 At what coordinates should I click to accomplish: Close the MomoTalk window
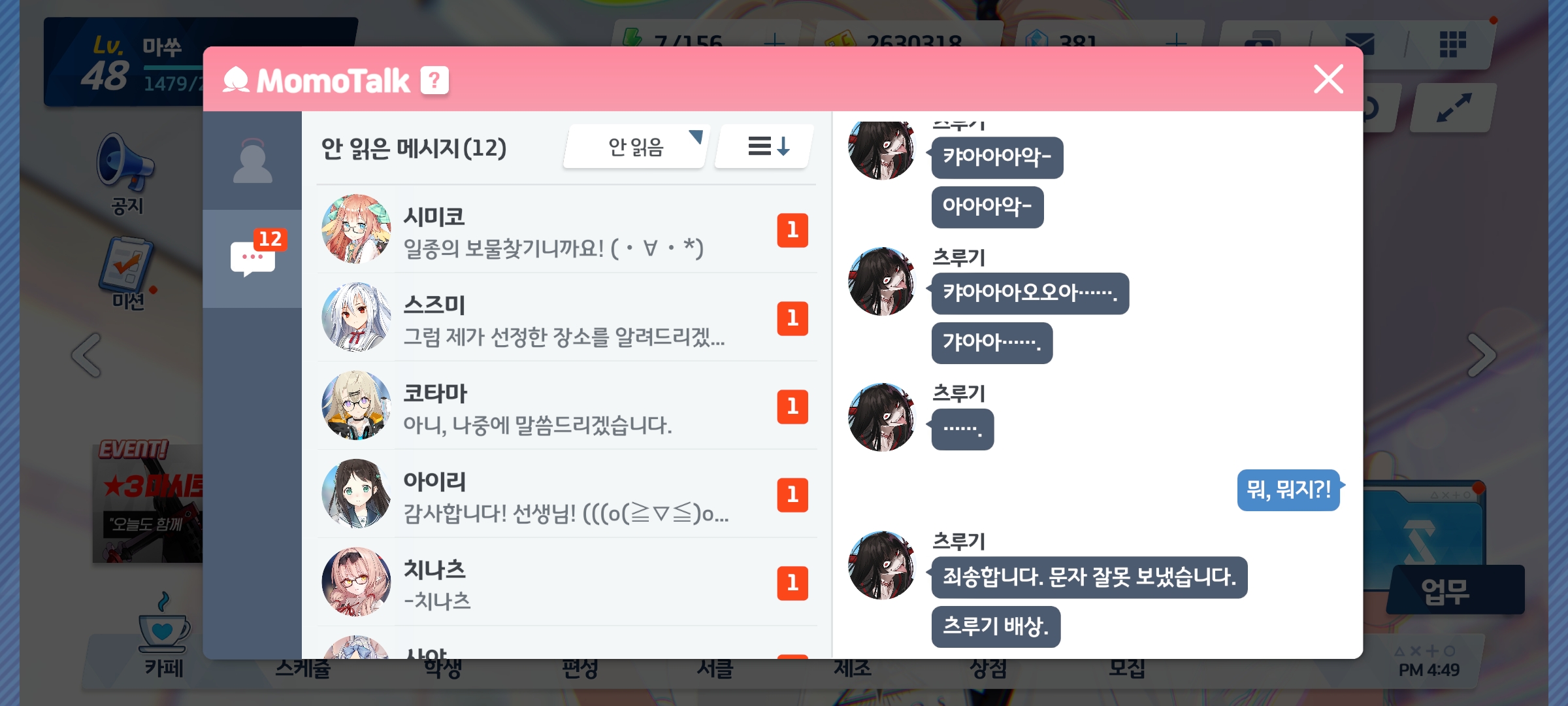[1328, 79]
